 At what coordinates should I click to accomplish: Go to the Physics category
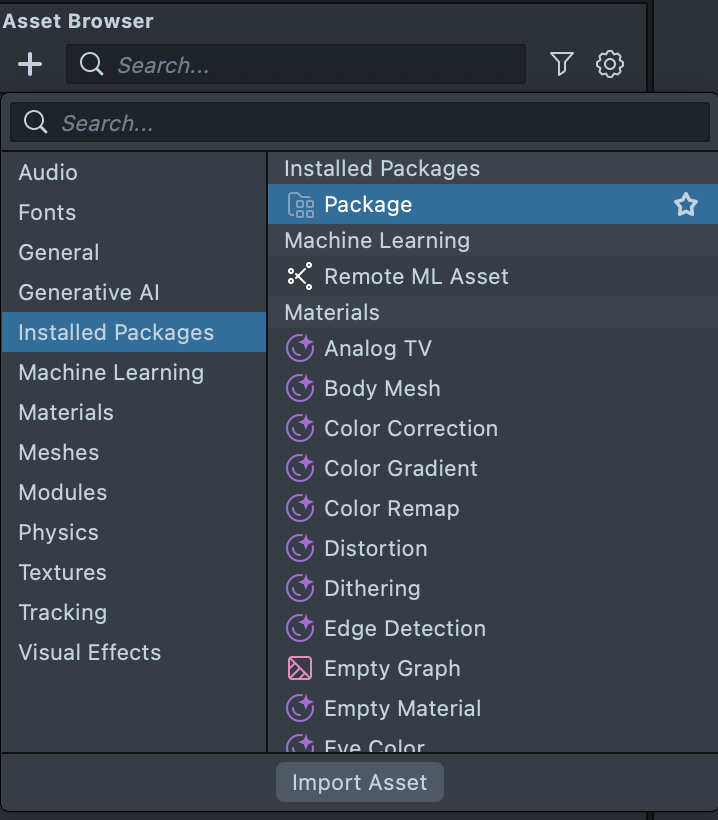(58, 533)
